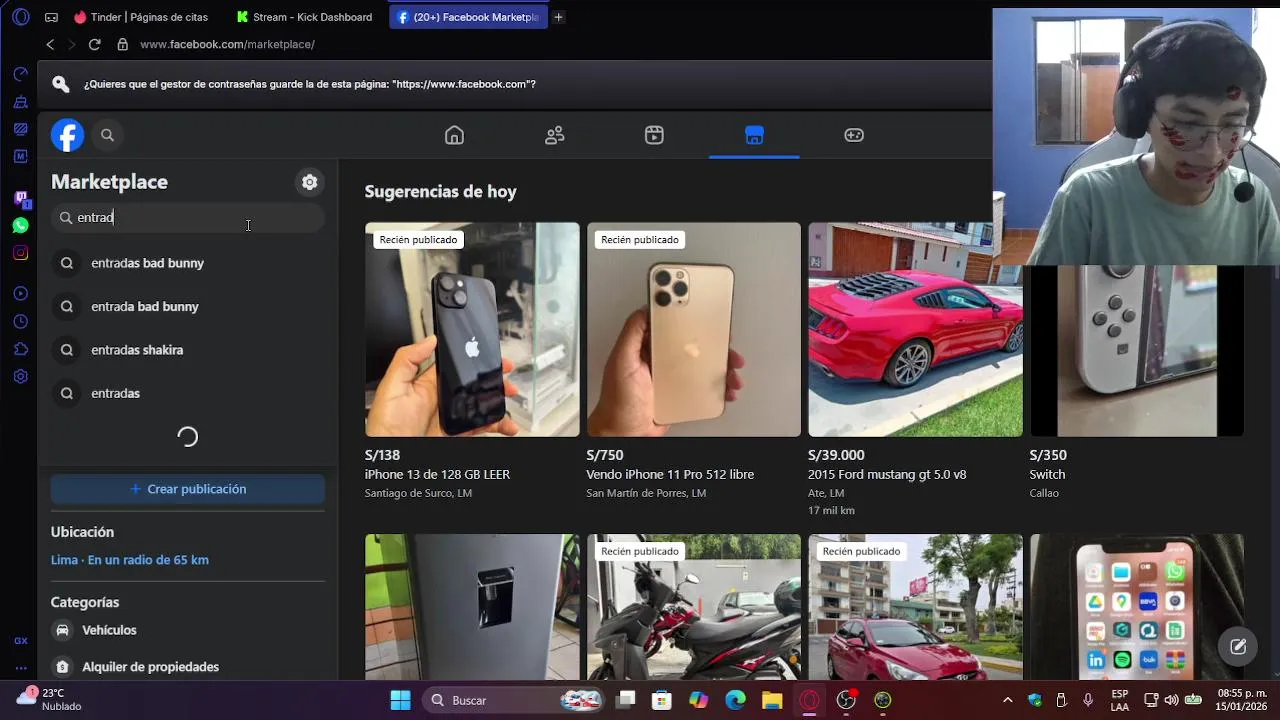The height and width of the screenshot is (720, 1280).
Task: Open Marketplace settings gear icon
Action: pos(310,182)
